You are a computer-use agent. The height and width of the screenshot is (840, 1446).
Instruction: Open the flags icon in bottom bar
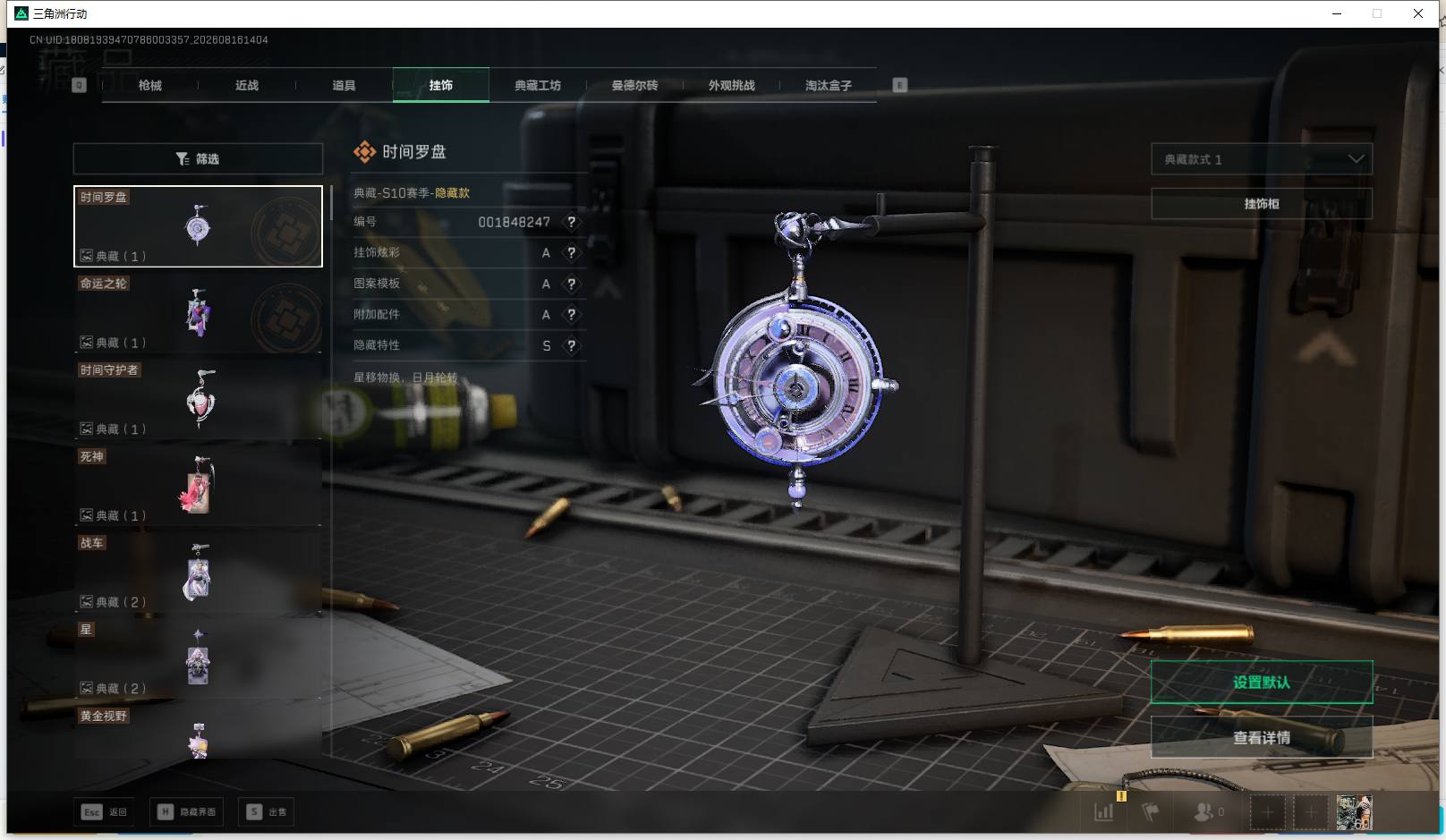tap(1151, 812)
